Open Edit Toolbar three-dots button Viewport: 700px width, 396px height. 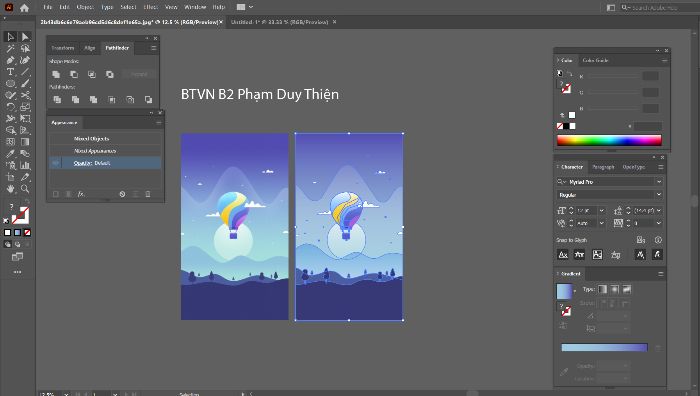pyautogui.click(x=17, y=272)
